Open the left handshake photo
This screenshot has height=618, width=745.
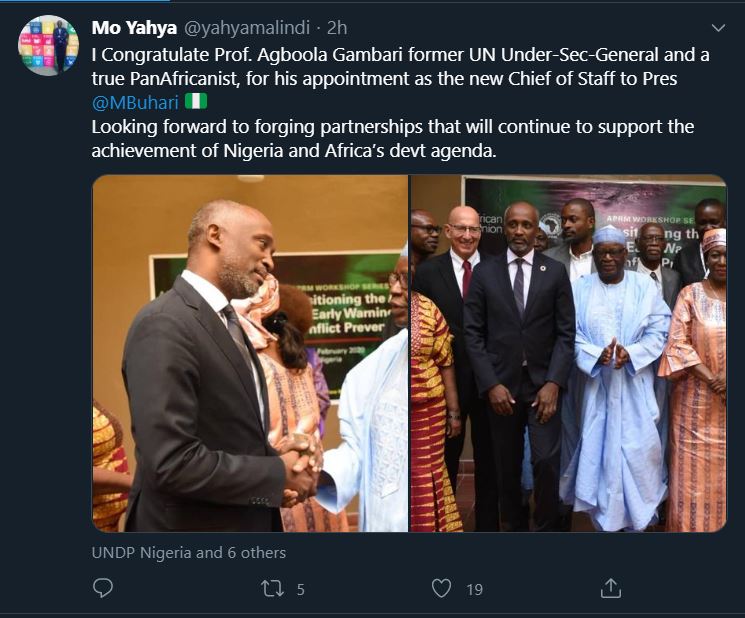click(250, 354)
